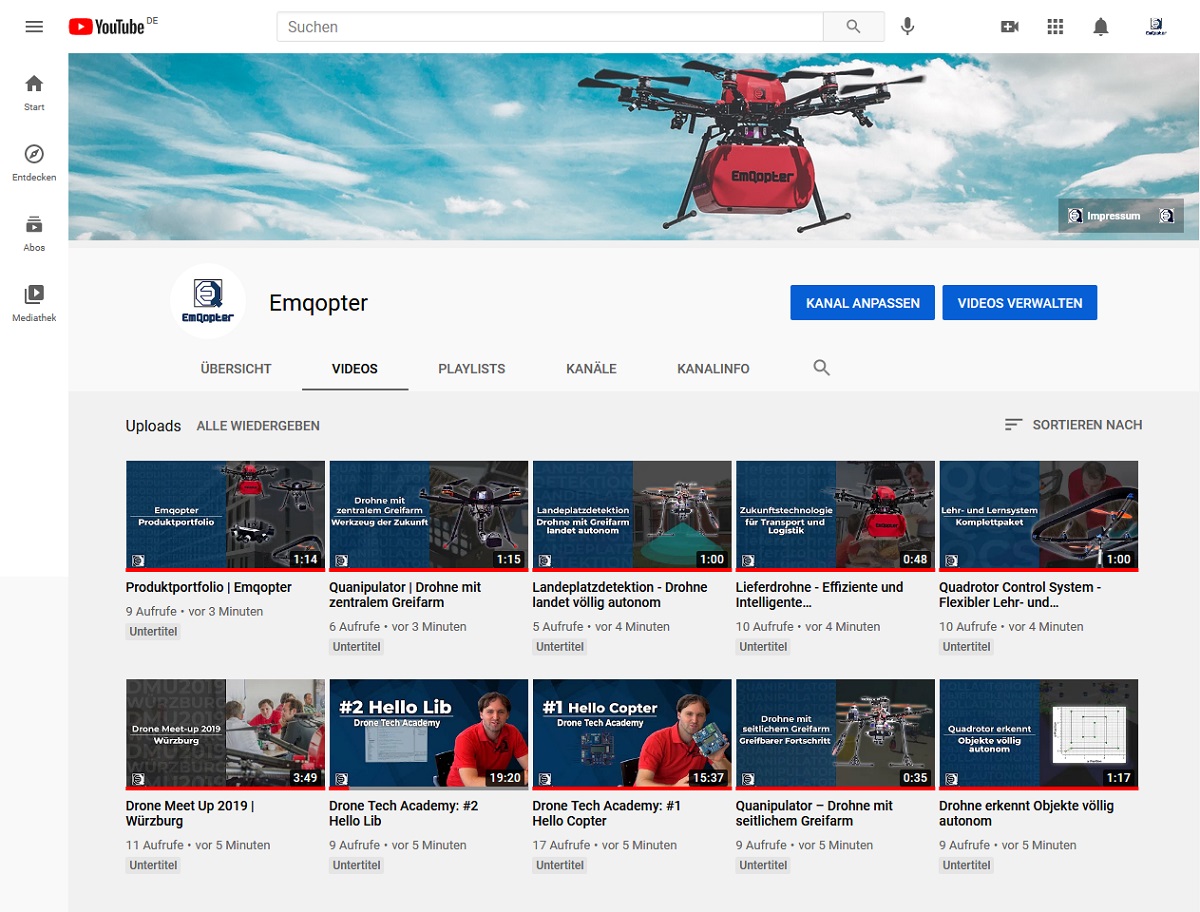
Task: Open the YouTube apps grid
Action: (1055, 27)
